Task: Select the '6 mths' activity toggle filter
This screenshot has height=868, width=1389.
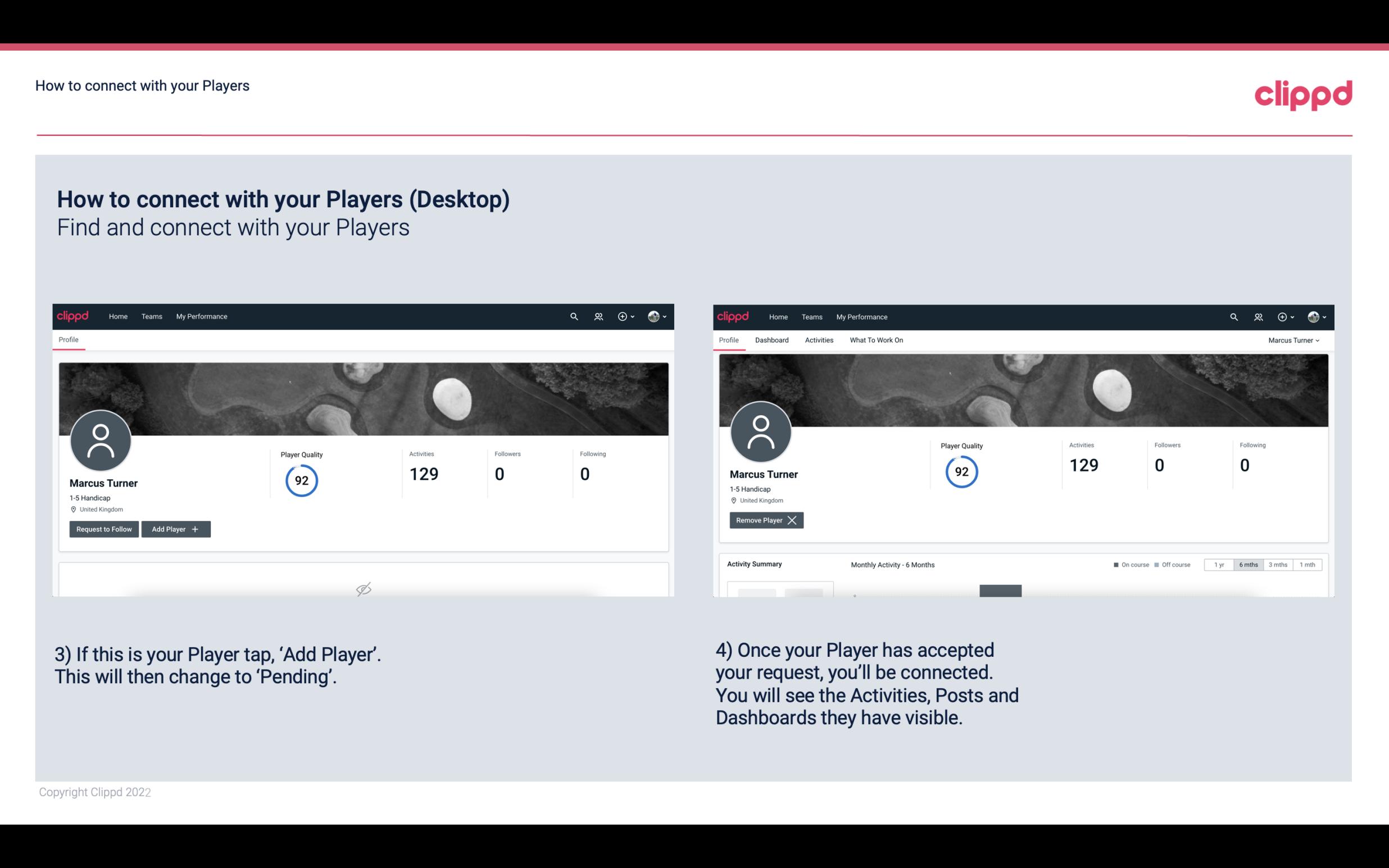Action: tap(1247, 564)
